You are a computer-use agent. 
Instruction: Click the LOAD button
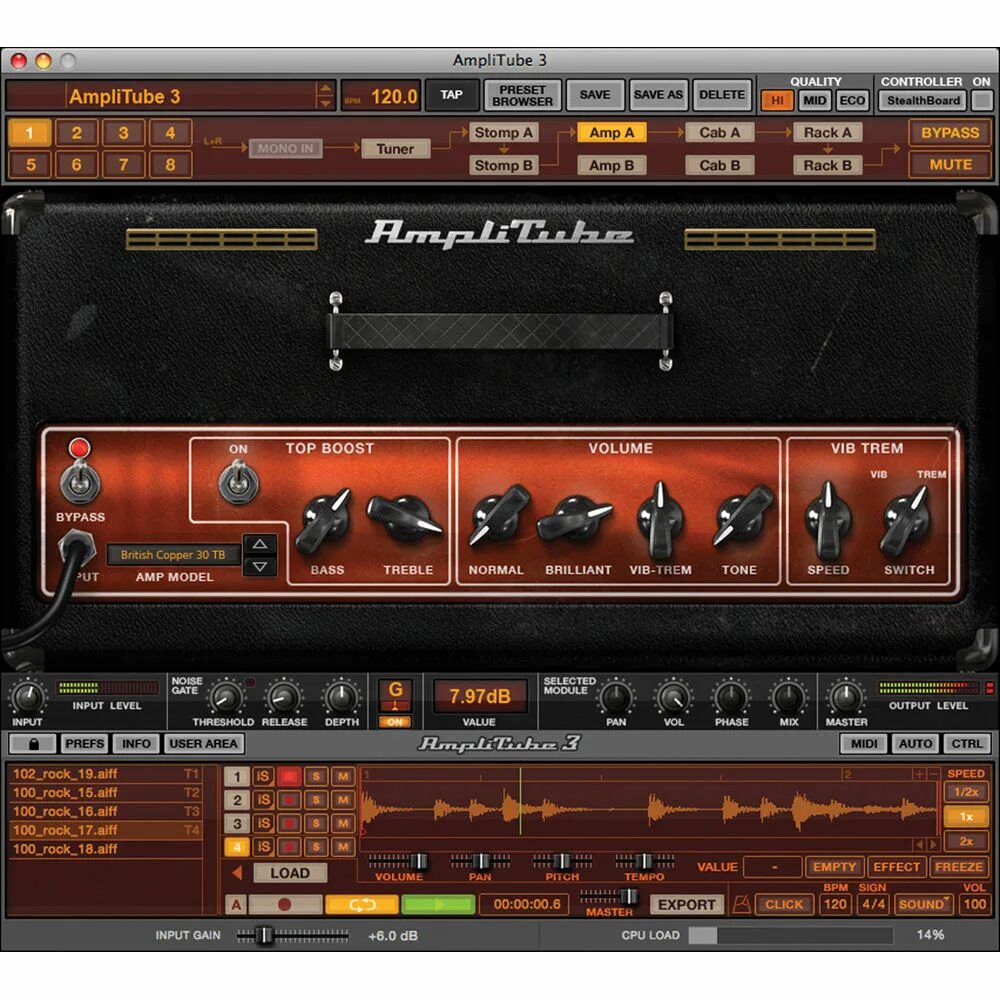coord(290,872)
